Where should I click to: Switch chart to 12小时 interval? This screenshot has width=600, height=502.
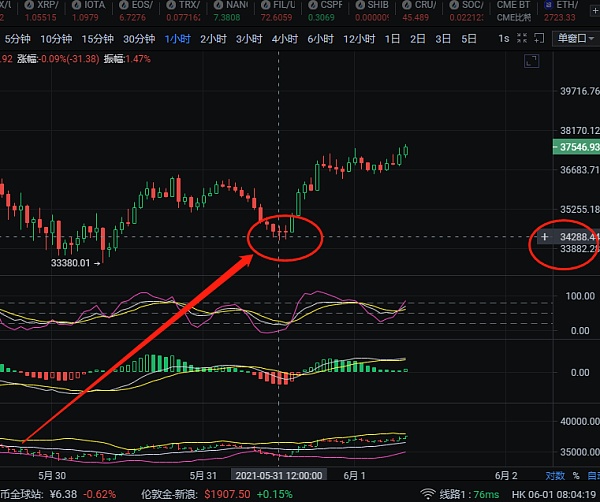pyautogui.click(x=359, y=39)
